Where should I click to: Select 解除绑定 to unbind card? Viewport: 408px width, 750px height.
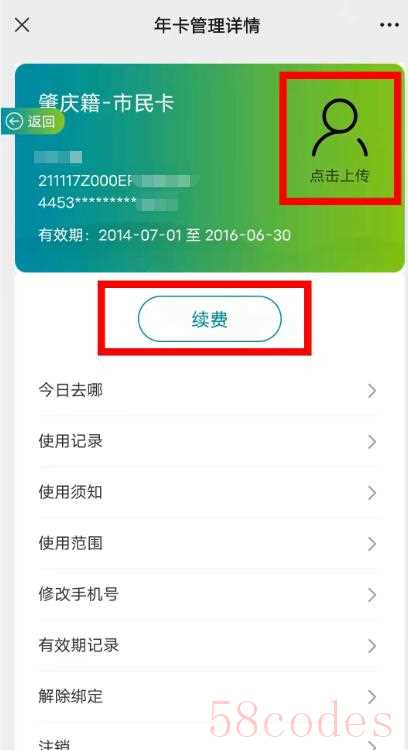point(208,696)
